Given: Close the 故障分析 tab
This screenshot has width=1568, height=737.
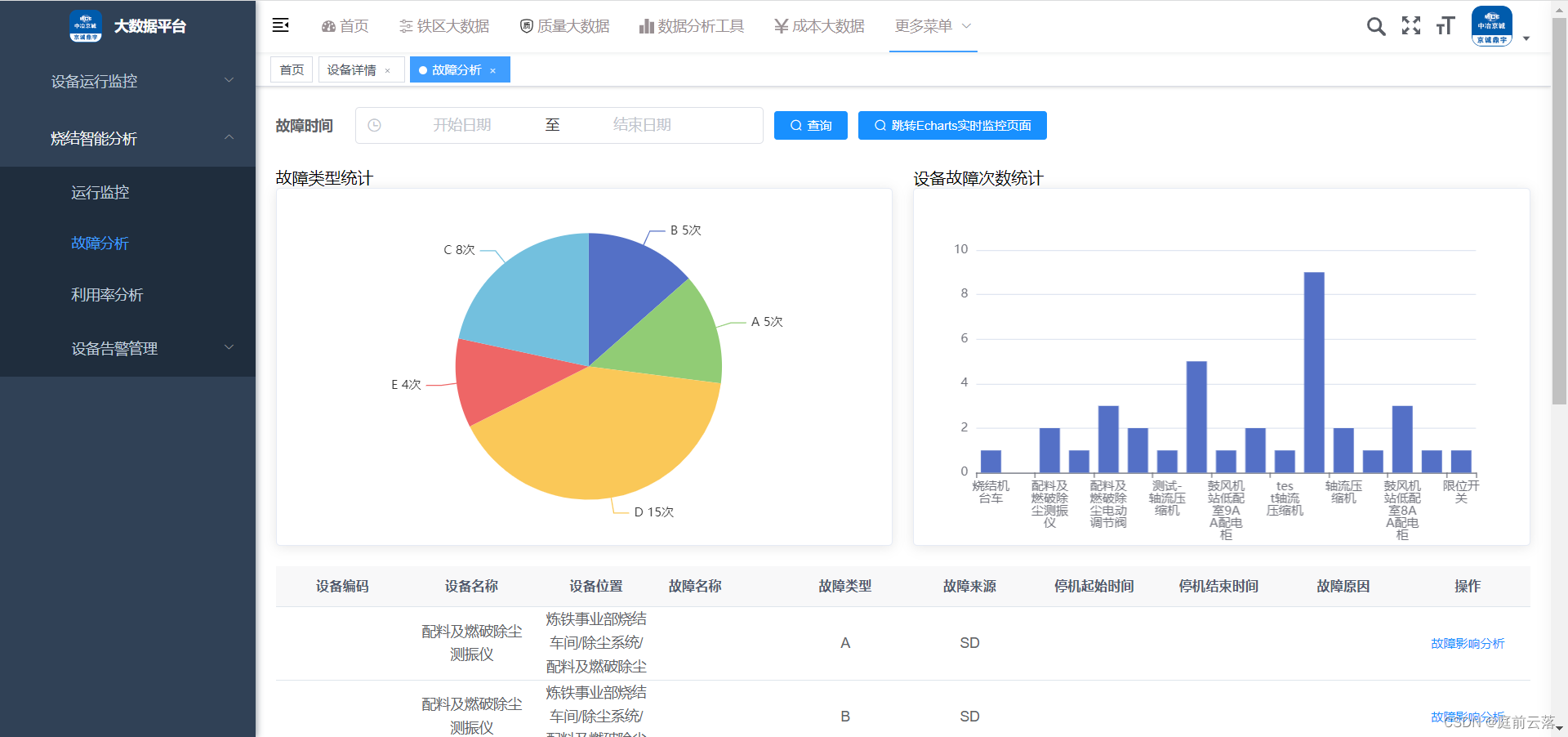Looking at the screenshot, I should [x=493, y=71].
